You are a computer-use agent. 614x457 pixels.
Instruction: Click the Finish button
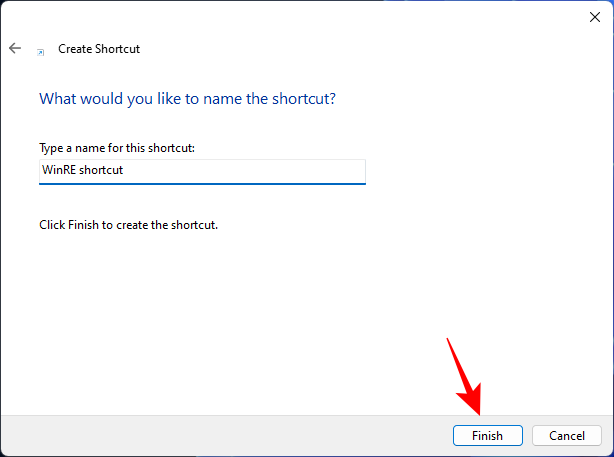pos(488,435)
